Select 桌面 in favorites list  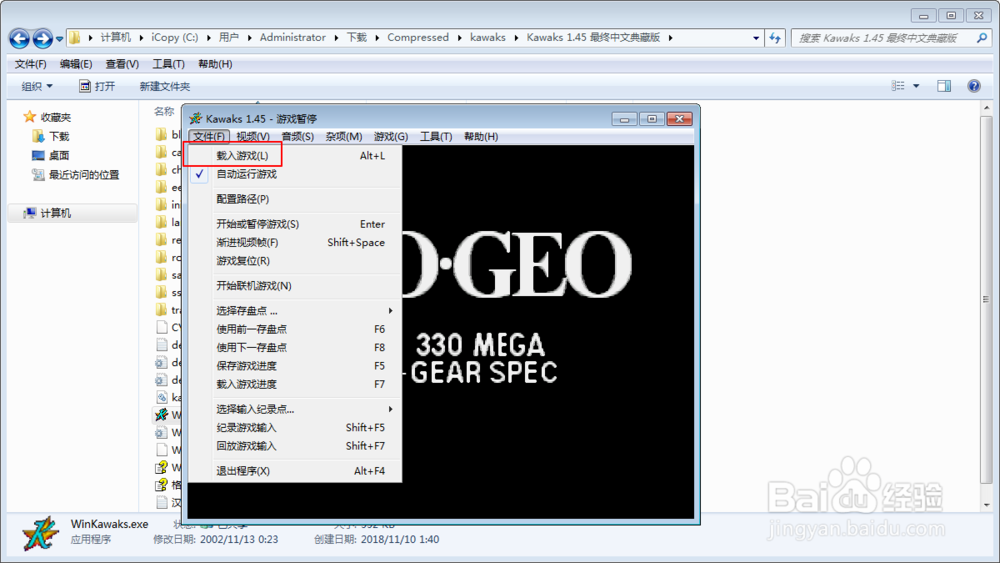click(x=51, y=156)
